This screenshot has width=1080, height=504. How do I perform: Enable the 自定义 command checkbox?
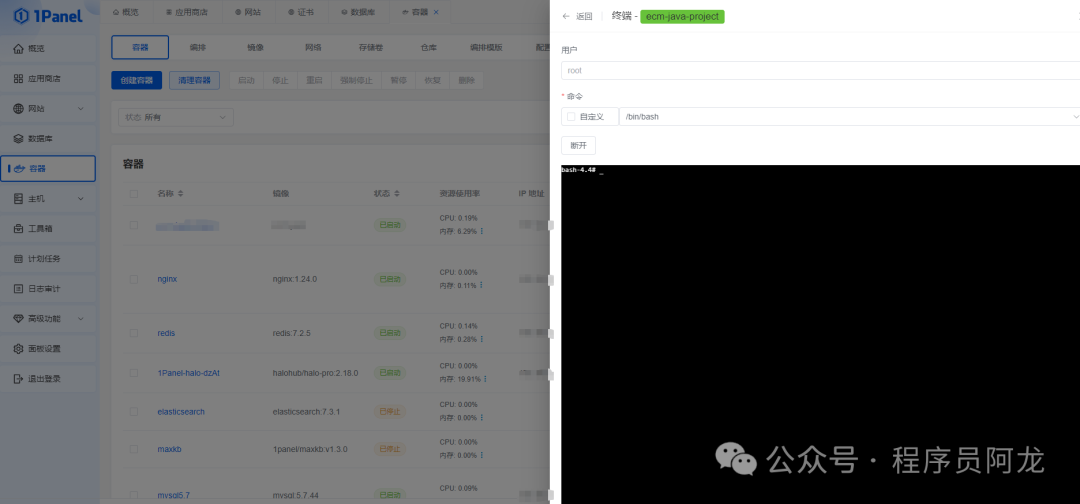(x=571, y=117)
